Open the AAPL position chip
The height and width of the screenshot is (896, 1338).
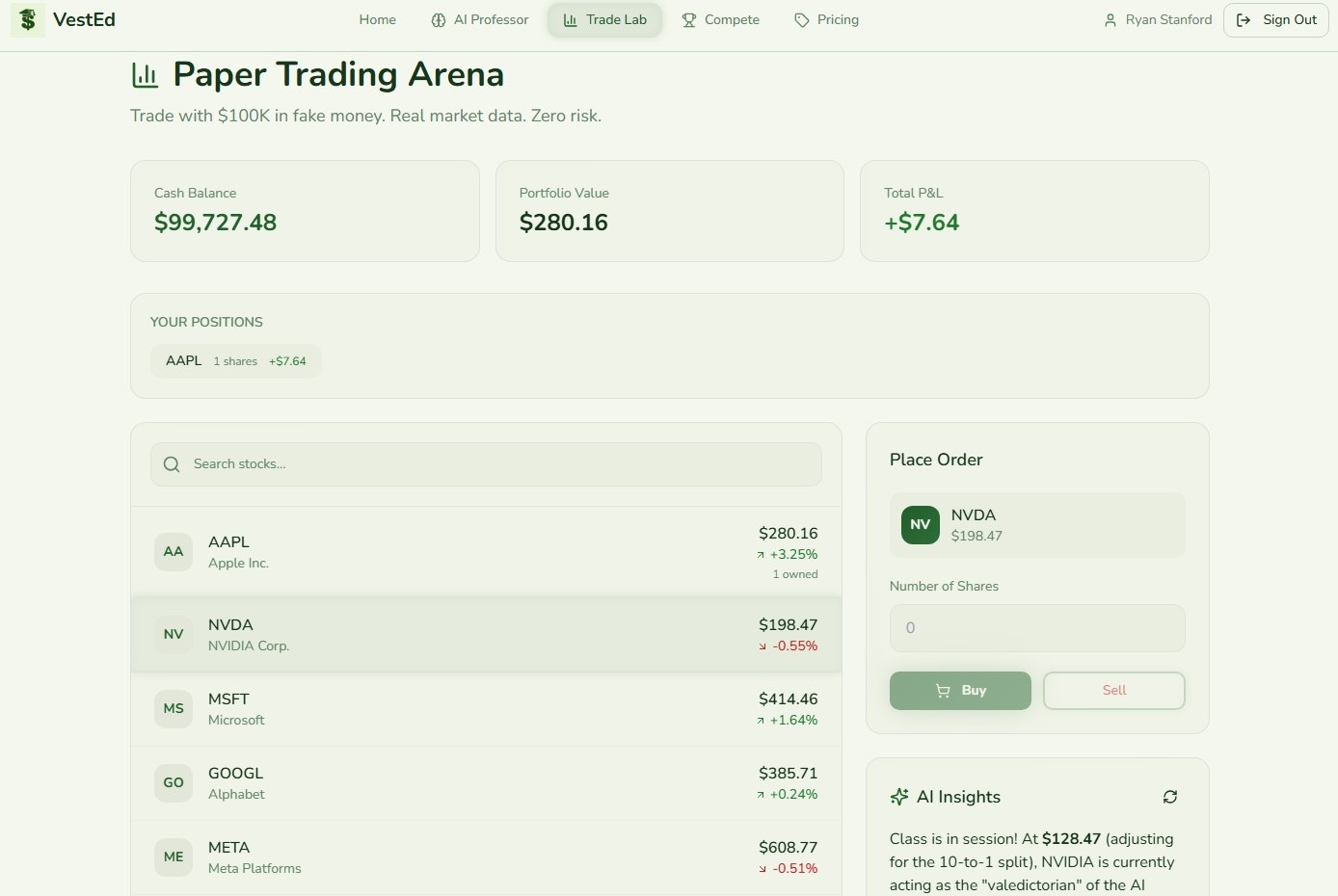point(236,361)
